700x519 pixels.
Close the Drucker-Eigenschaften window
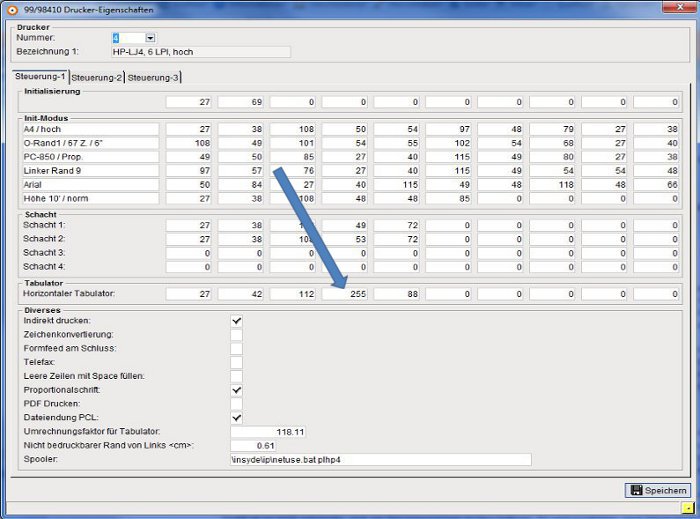679,7
